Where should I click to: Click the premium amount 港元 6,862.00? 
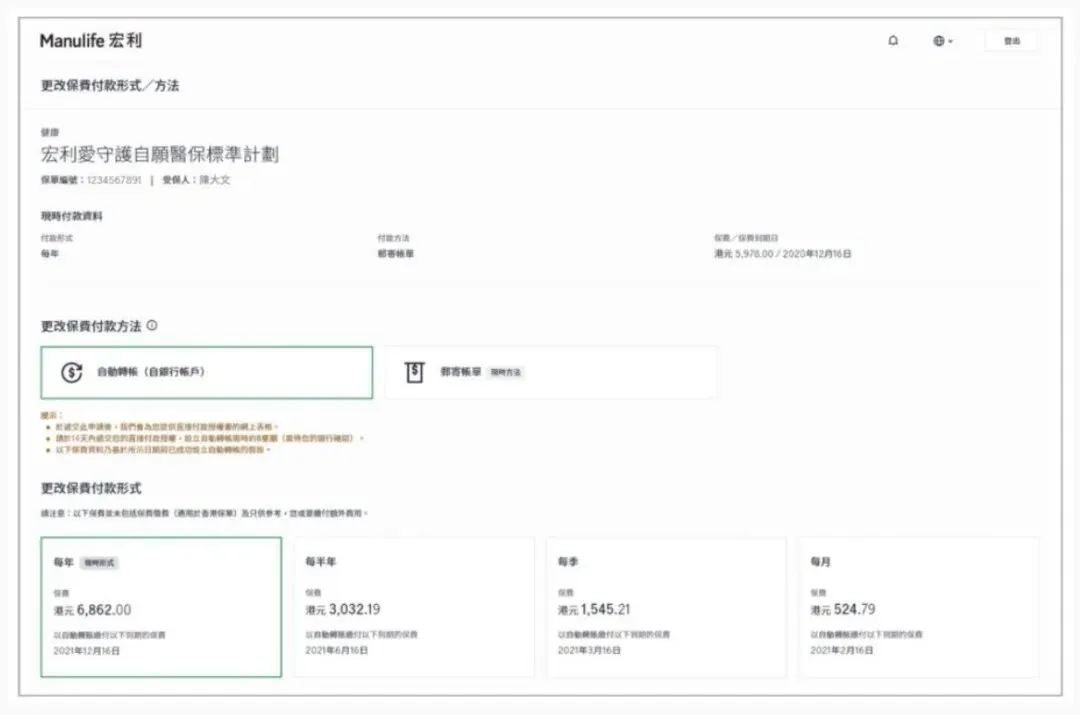point(92,610)
